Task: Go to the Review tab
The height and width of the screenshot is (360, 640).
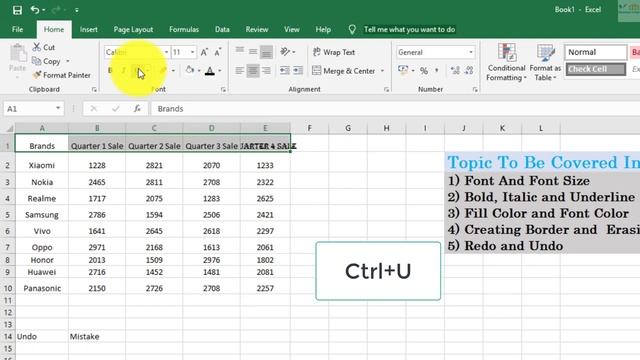Action: click(x=257, y=29)
